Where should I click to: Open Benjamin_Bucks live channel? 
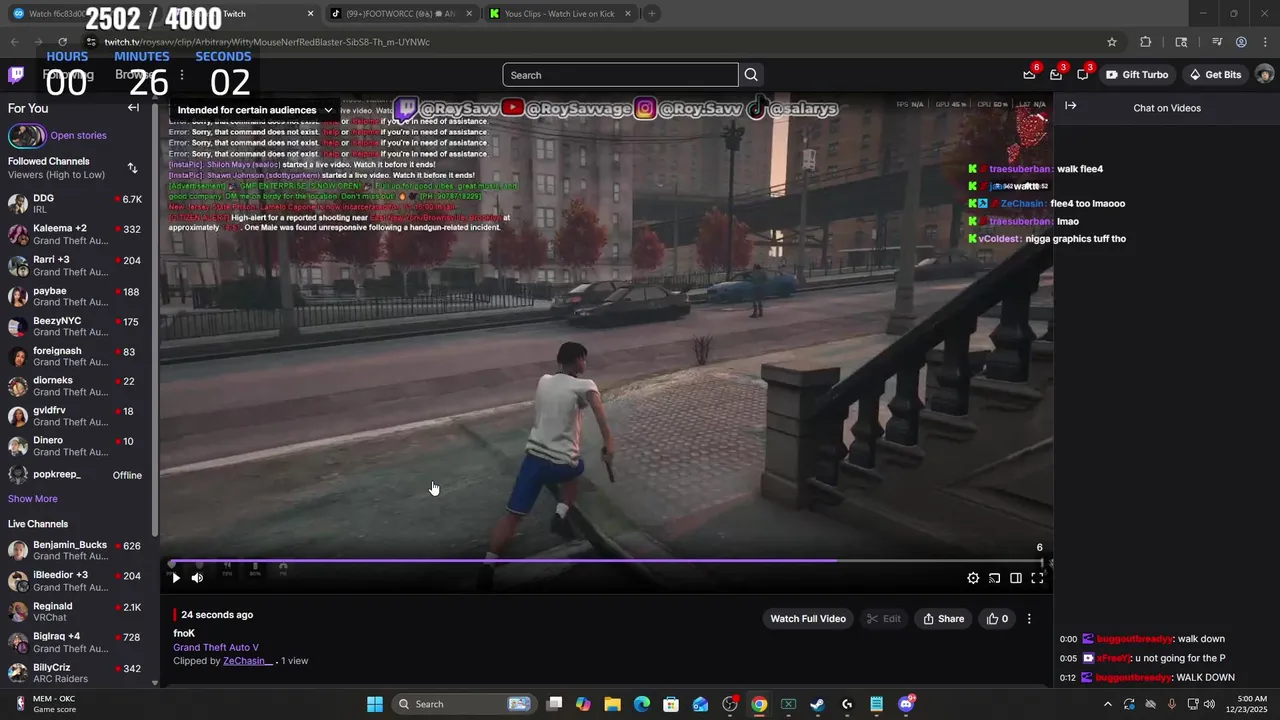(x=76, y=550)
